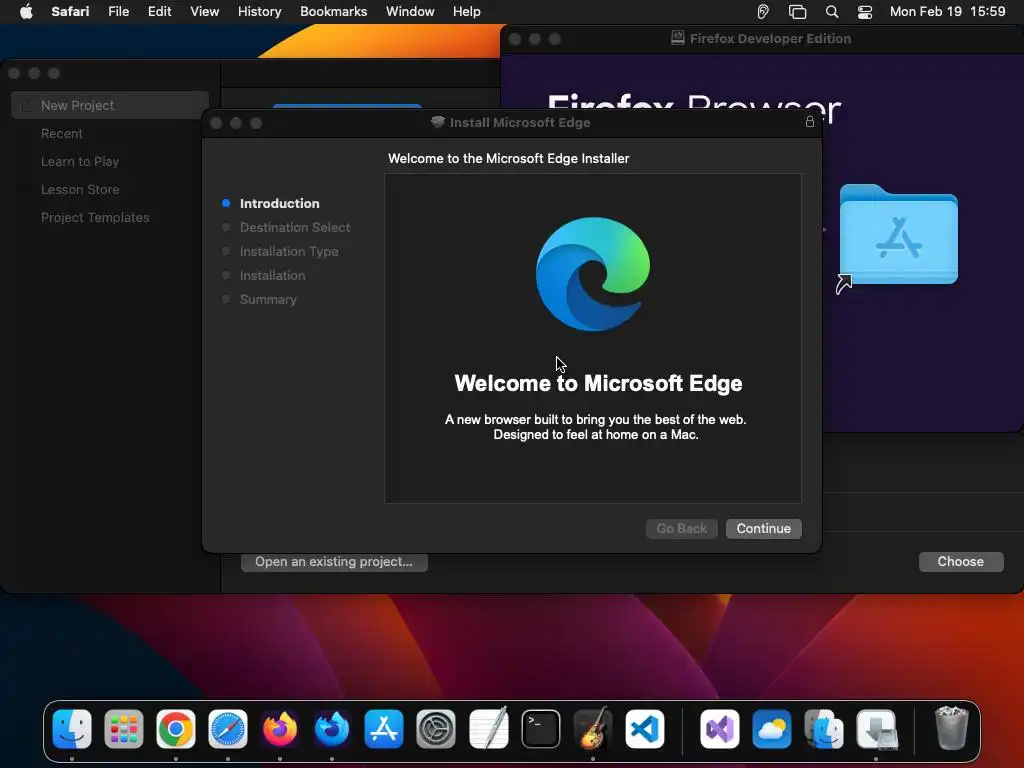This screenshot has width=1024, height=768.
Task: Click the date and time in menu bar
Action: point(948,12)
